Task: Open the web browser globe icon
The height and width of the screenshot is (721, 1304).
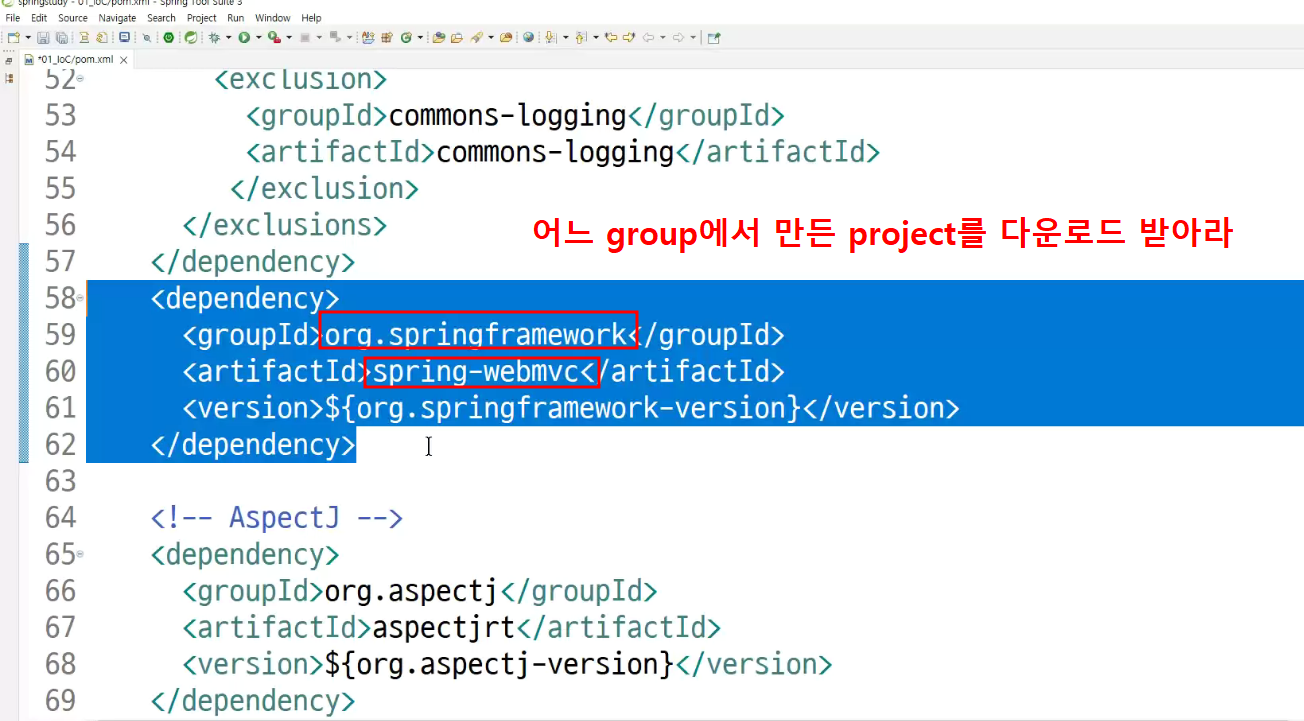Action: pos(528,38)
